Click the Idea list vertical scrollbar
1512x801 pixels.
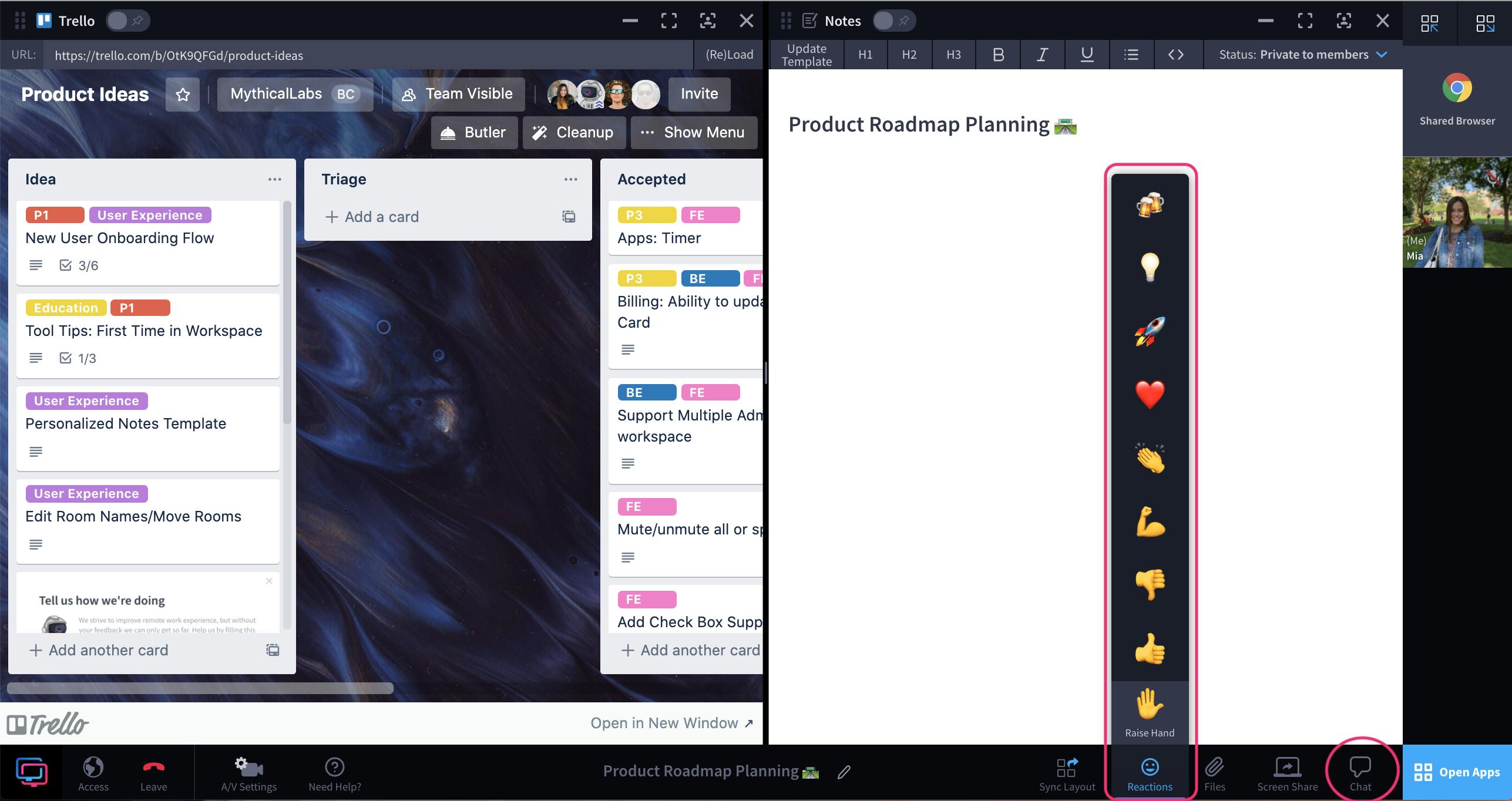pos(287,312)
